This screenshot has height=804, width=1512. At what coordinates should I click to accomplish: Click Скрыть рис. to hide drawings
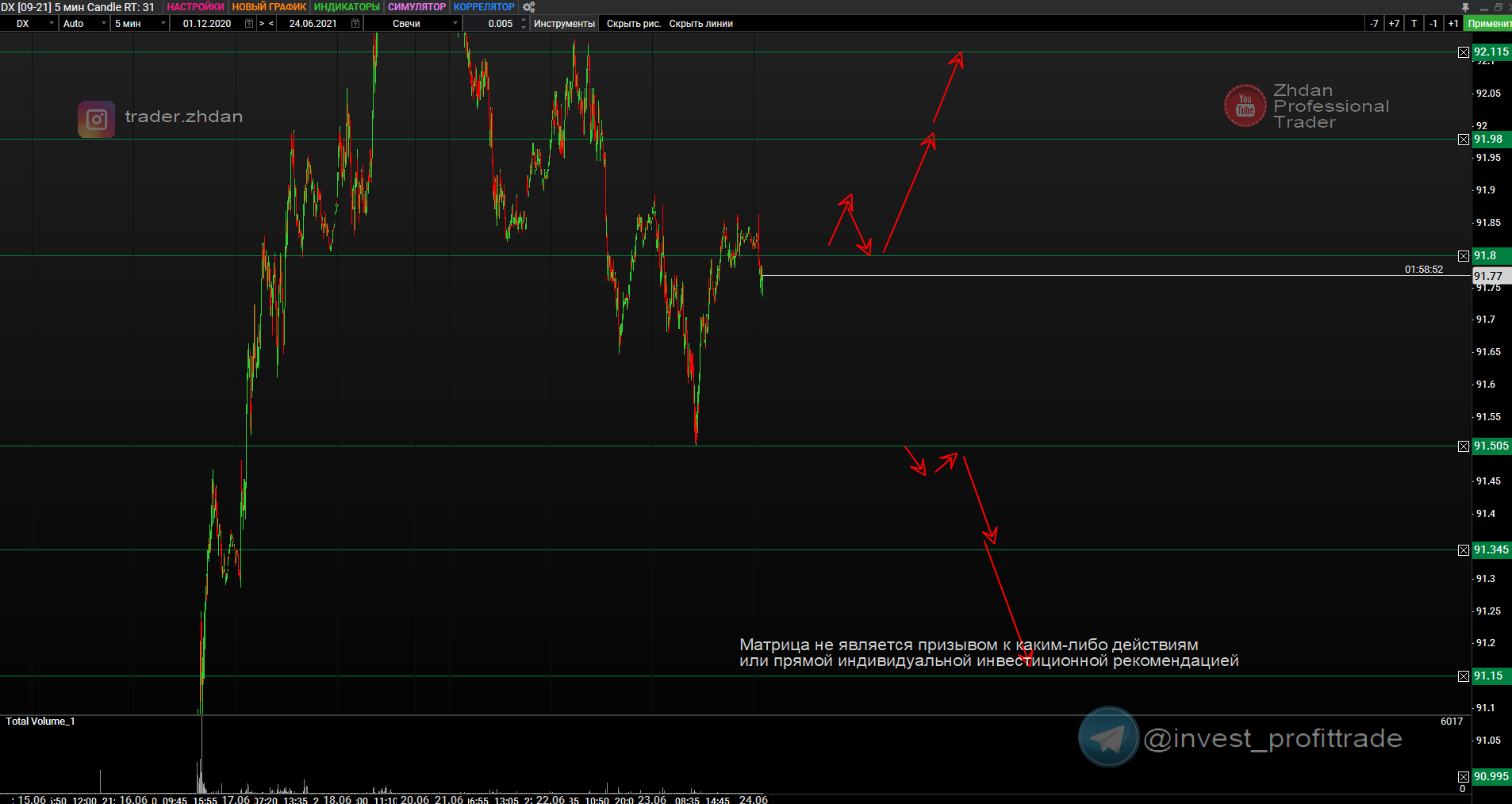pyautogui.click(x=634, y=24)
